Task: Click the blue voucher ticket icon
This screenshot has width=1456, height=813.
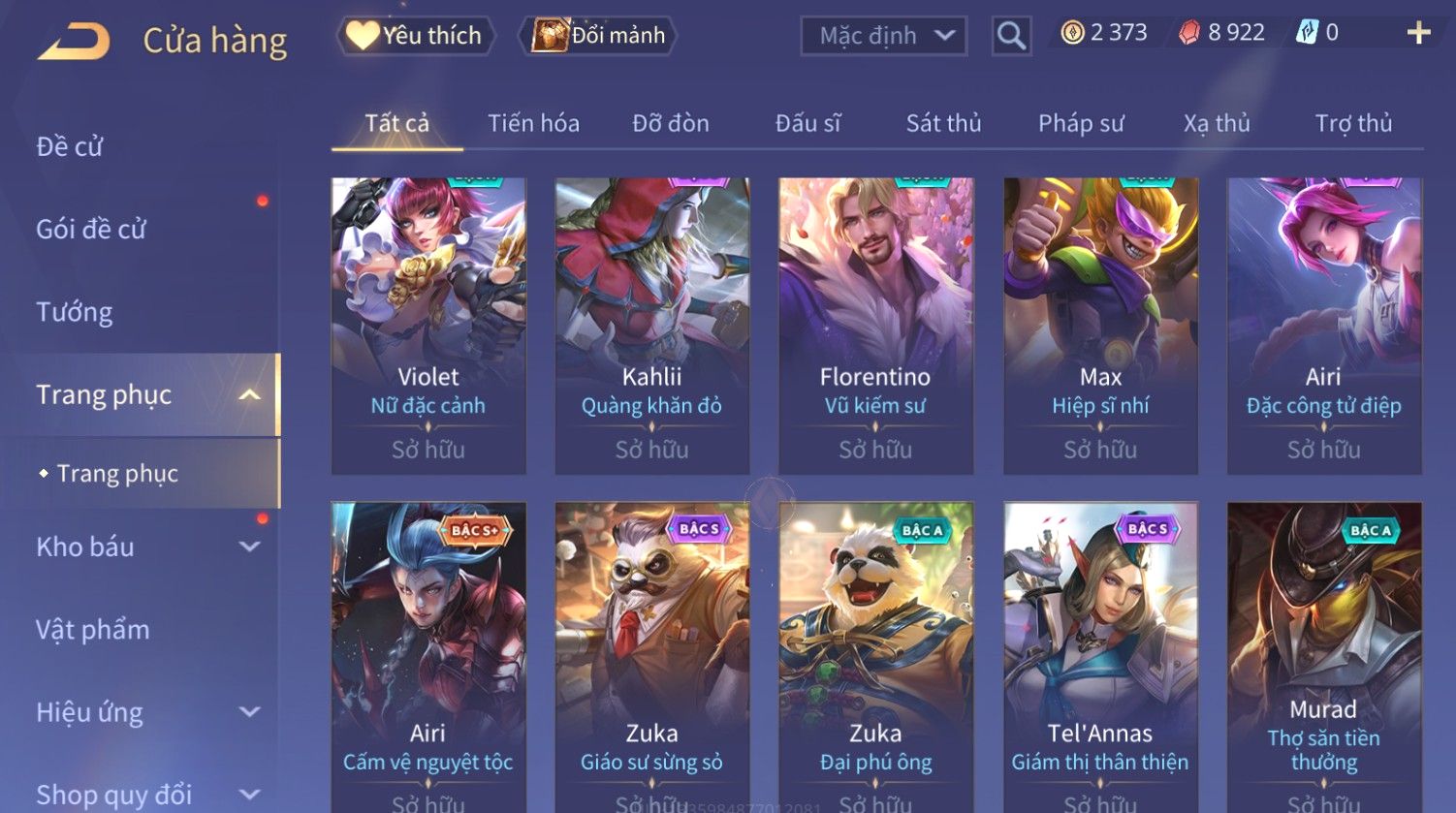Action: click(x=1307, y=33)
